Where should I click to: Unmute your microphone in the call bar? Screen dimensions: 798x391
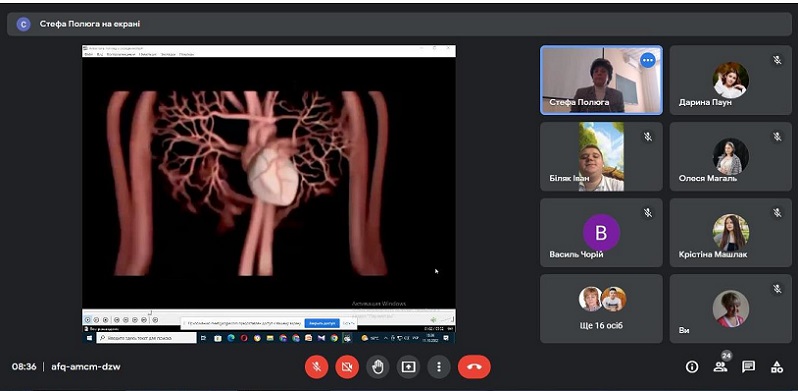(316, 367)
